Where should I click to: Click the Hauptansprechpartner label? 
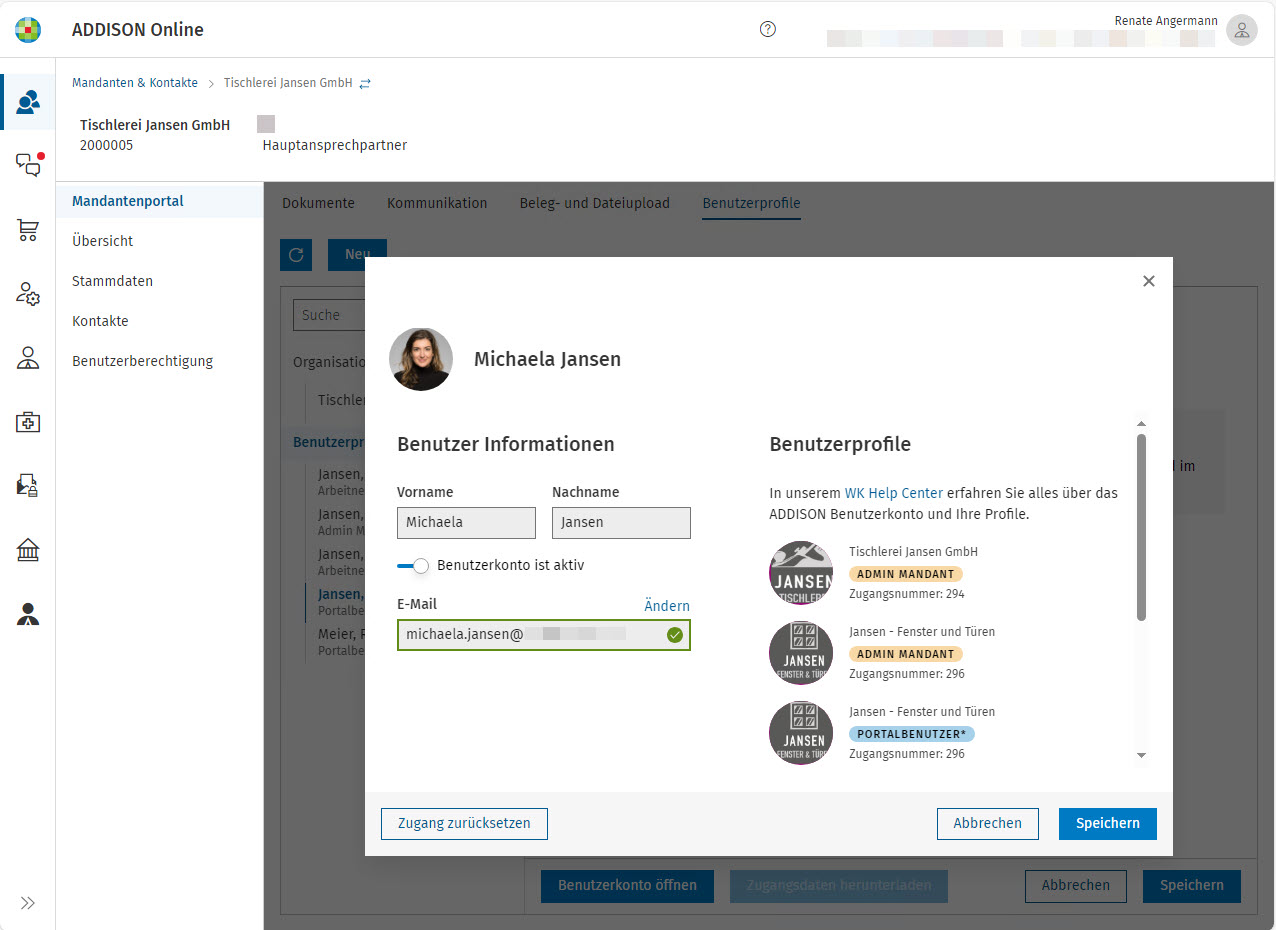pyautogui.click(x=335, y=145)
